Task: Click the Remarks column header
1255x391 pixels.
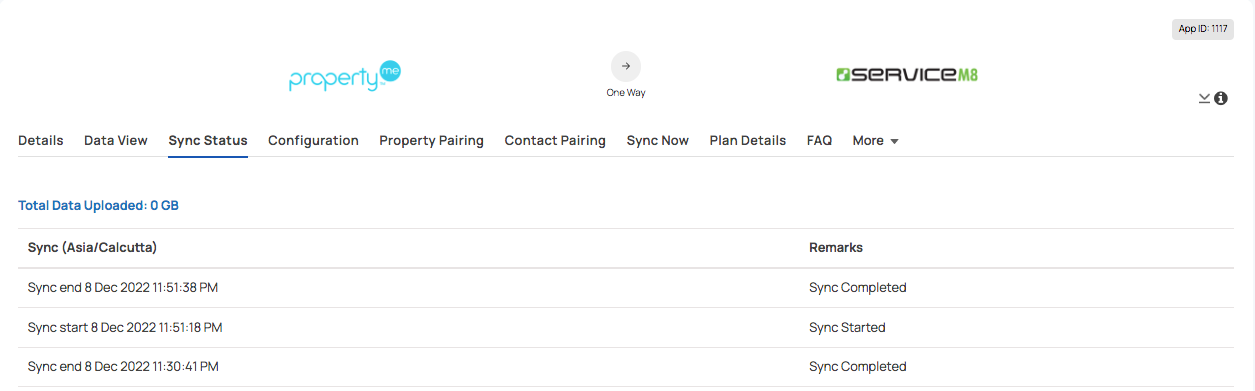Action: pyautogui.click(x=836, y=247)
